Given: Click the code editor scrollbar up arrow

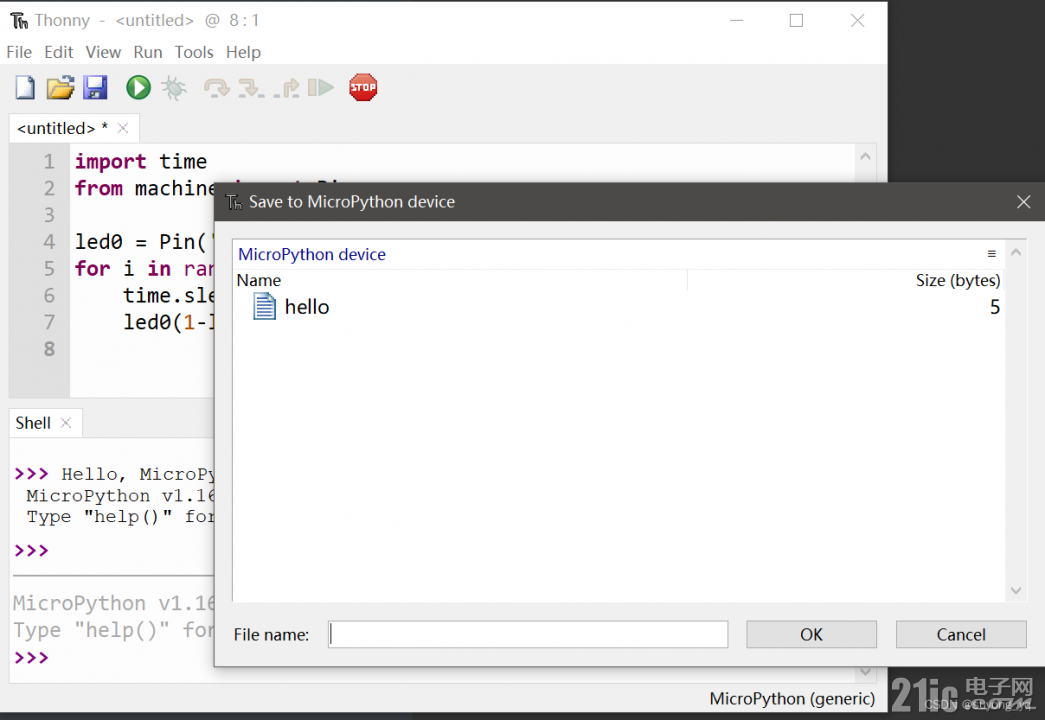Looking at the screenshot, I should 865,156.
